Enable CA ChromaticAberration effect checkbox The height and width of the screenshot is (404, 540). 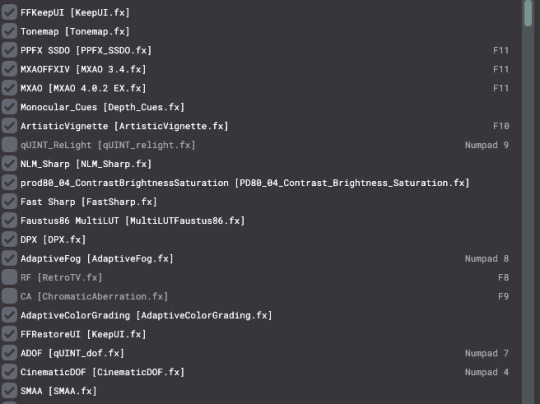9,296
